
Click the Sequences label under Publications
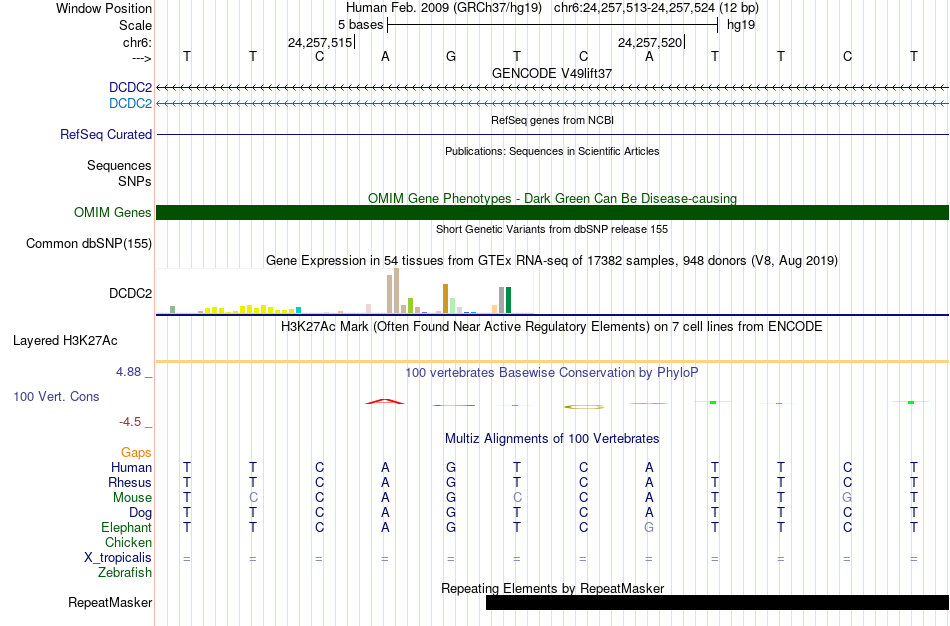[119, 165]
